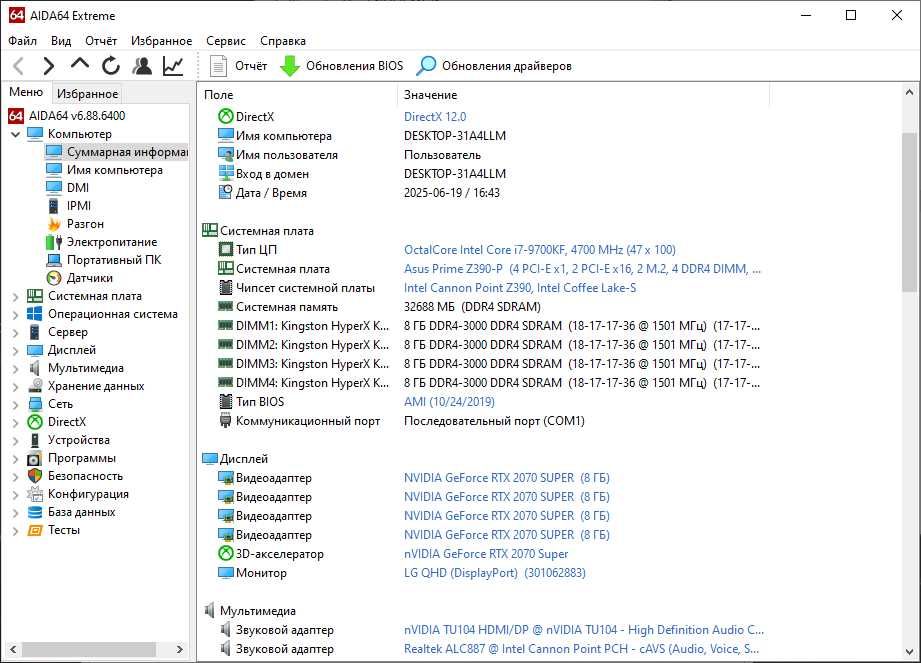921x663 pixels.
Task: Open Датчики sensors item
Action: point(89,278)
